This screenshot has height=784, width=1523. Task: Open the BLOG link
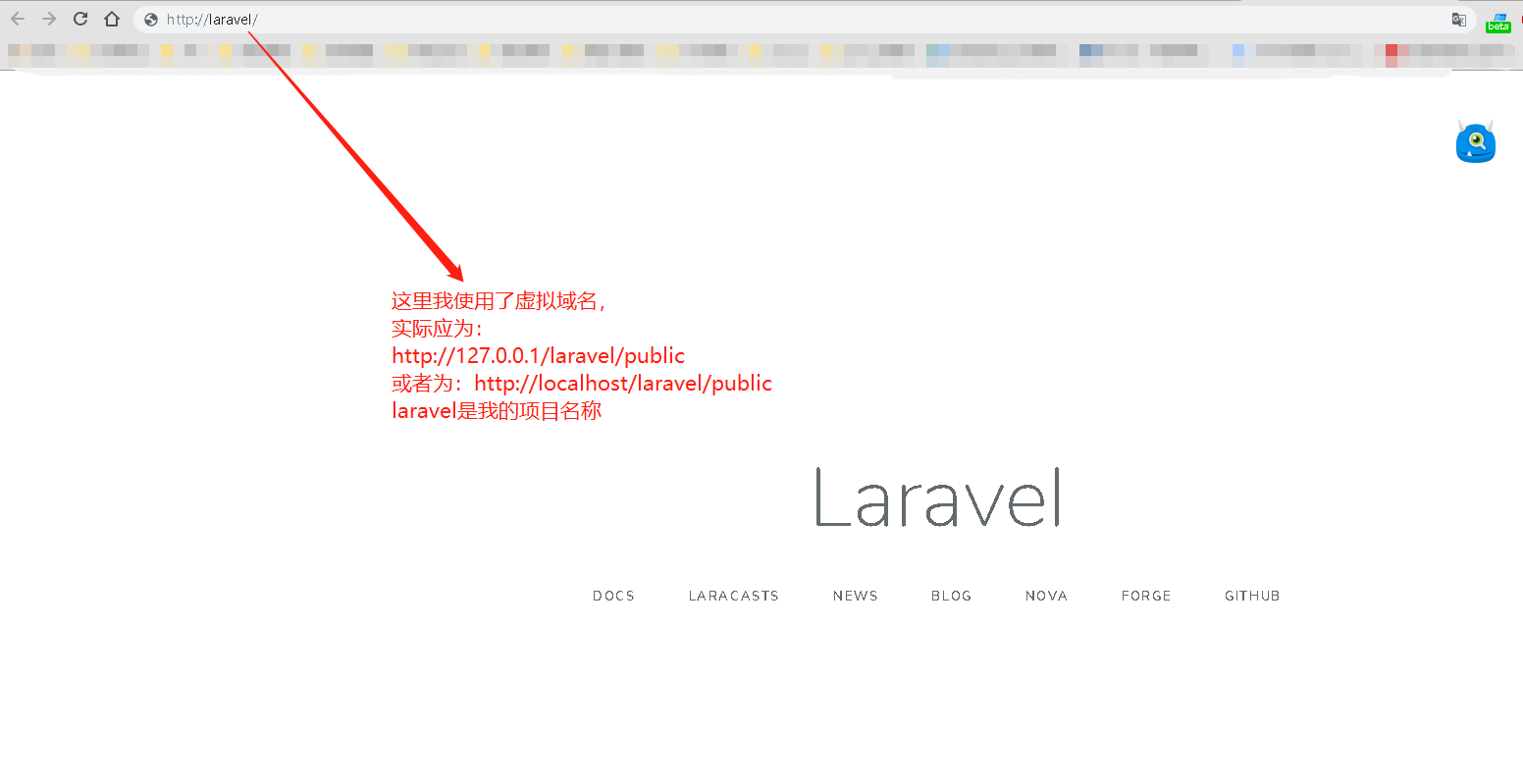click(x=952, y=596)
